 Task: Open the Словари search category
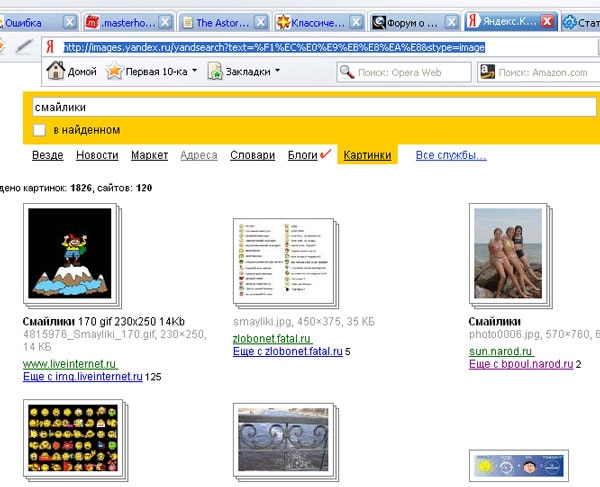coord(253,155)
